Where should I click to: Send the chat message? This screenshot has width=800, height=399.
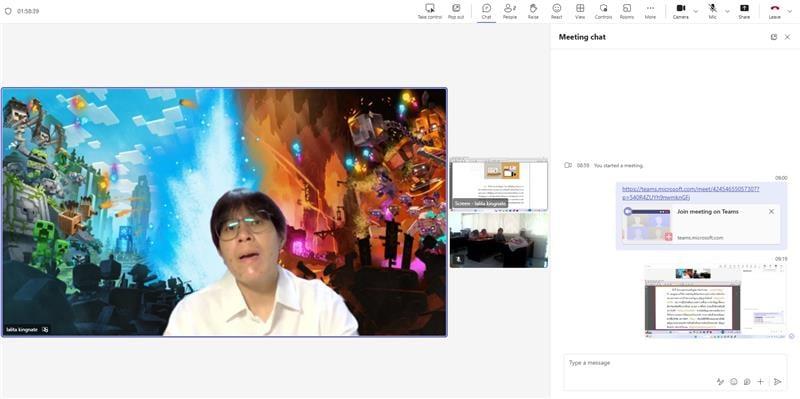click(x=777, y=382)
